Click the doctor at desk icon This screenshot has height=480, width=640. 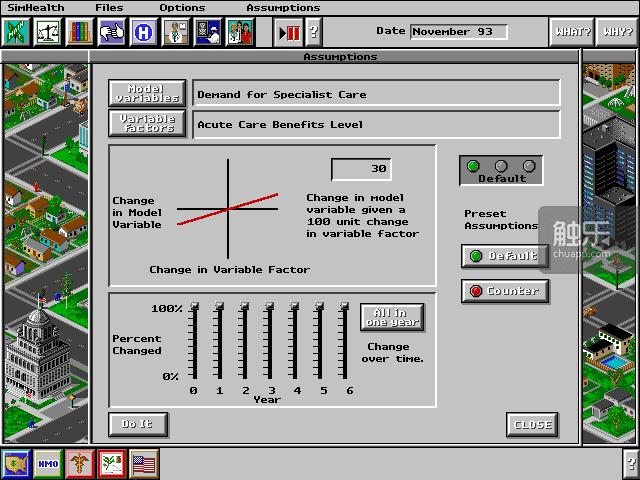pos(176,32)
